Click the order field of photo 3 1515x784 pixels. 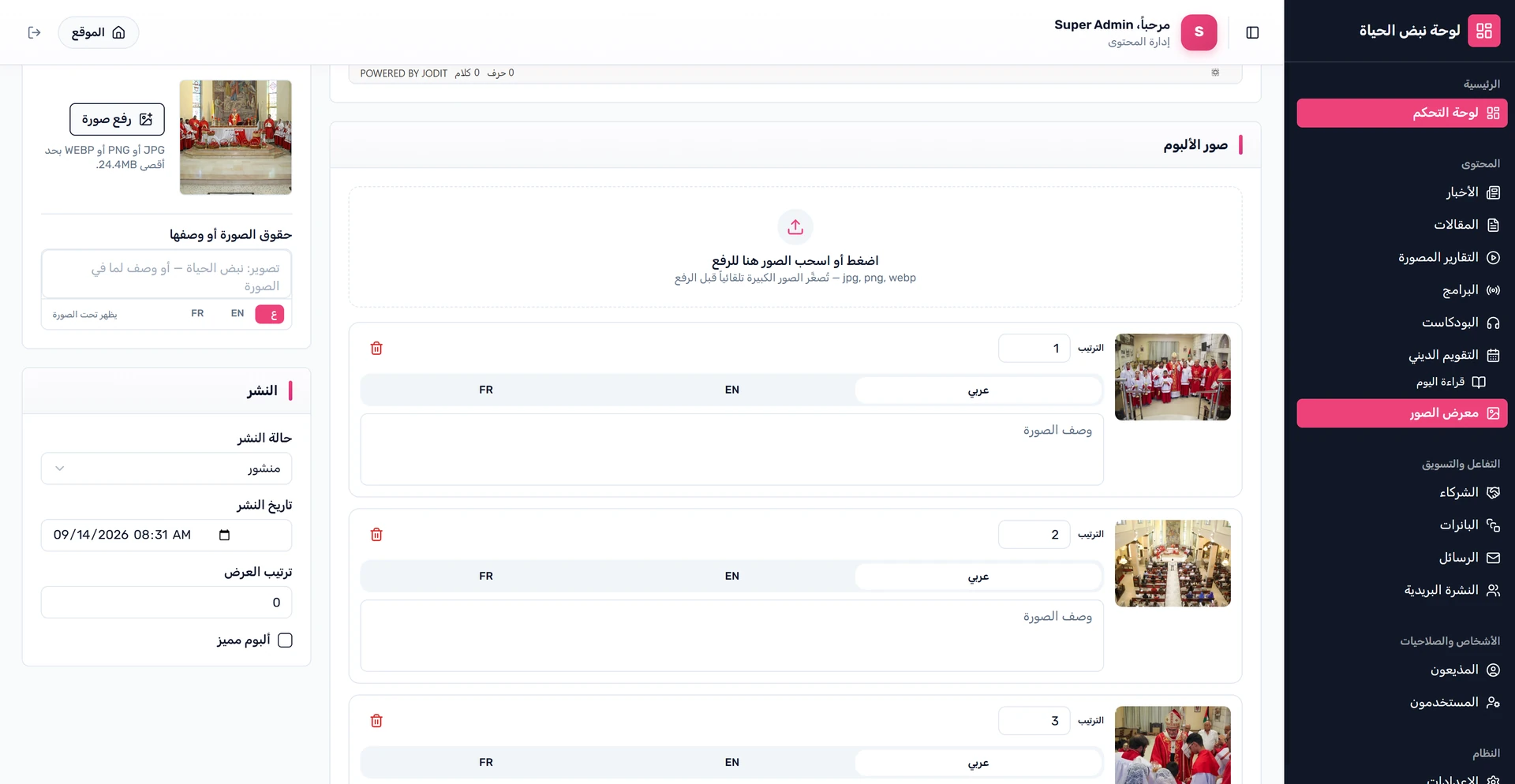coord(1034,720)
